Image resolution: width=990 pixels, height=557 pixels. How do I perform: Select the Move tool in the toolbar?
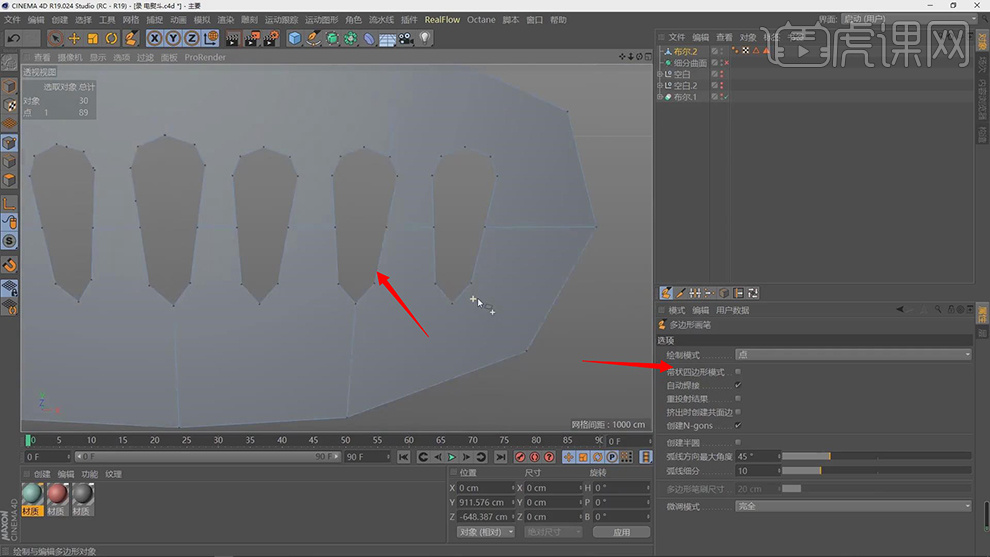(75, 38)
